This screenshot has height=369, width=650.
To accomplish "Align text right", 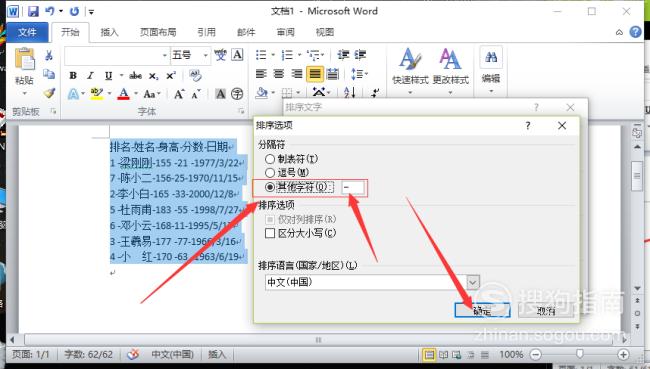I will tap(297, 74).
